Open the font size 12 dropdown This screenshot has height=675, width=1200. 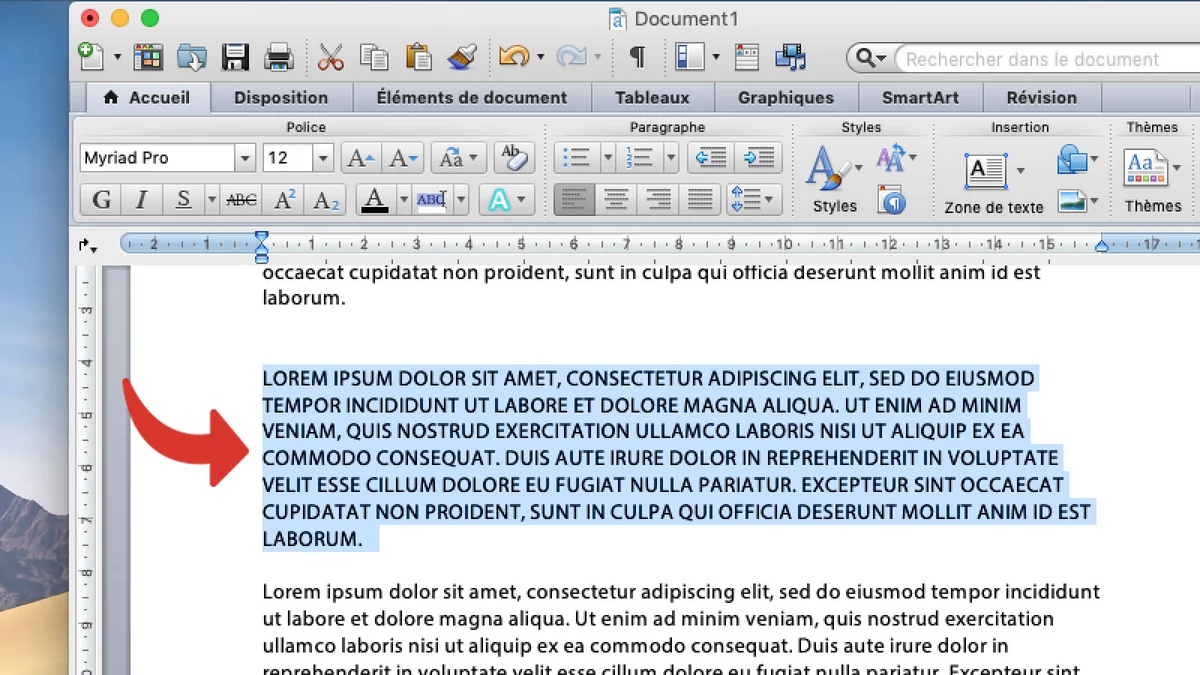pyautogui.click(x=322, y=158)
